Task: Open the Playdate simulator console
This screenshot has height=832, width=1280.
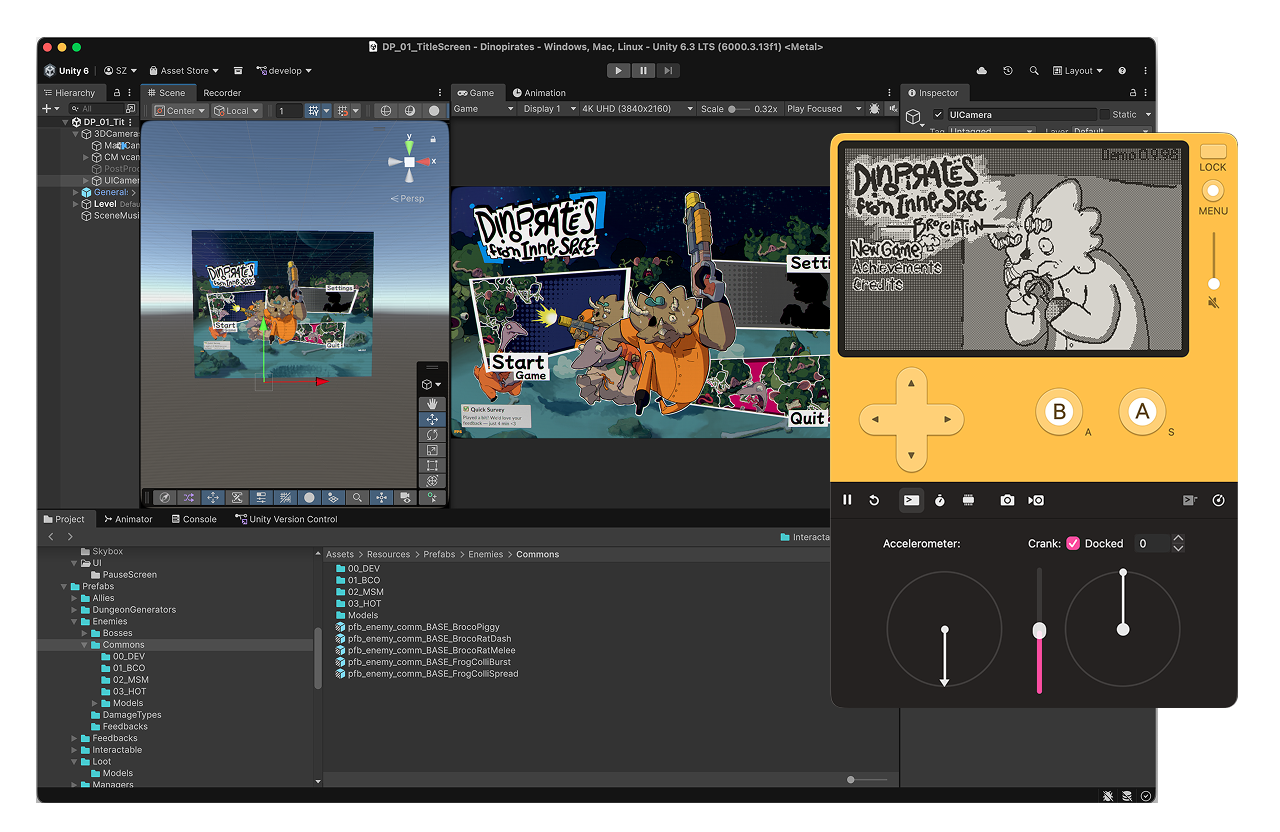Action: (911, 500)
